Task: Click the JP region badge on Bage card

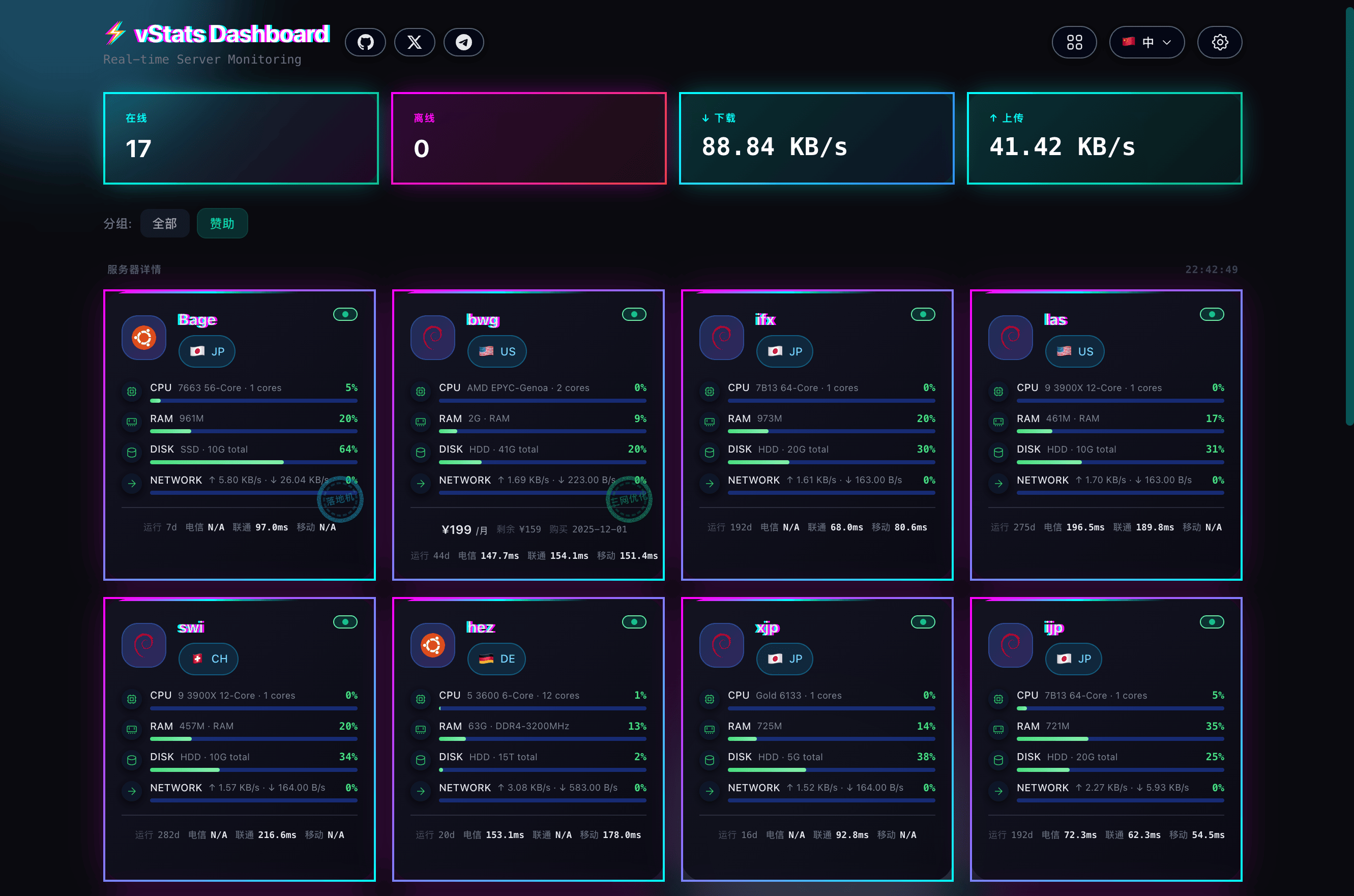Action: click(207, 351)
